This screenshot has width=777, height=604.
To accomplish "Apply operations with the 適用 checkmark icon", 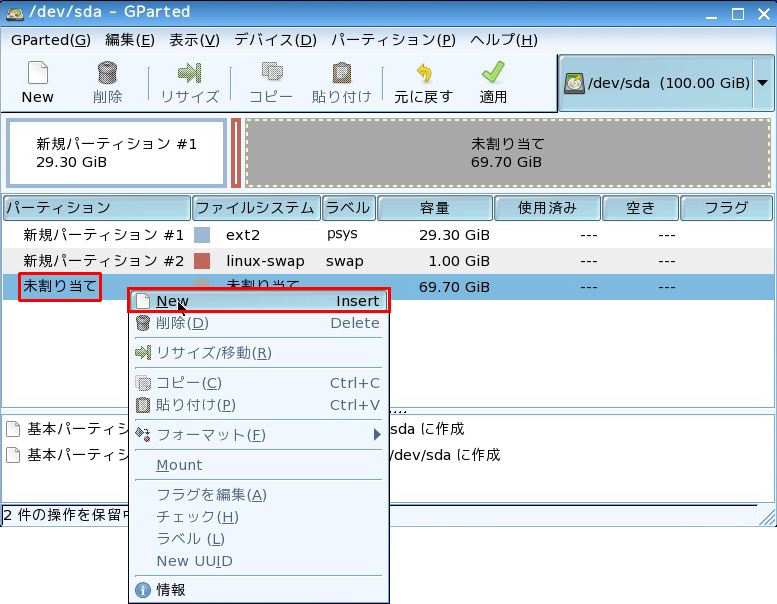I will (x=493, y=74).
